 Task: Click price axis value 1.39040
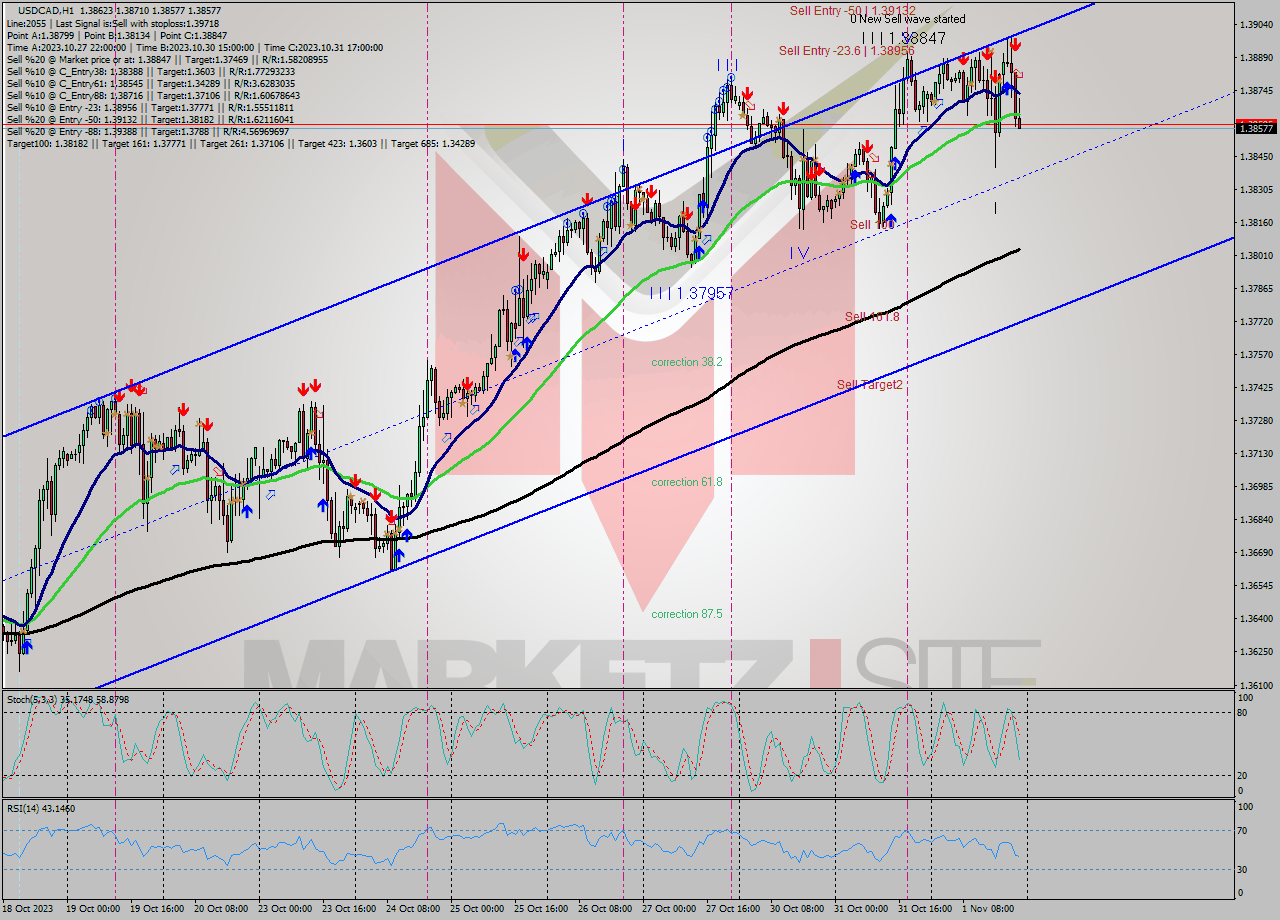[x=1256, y=24]
